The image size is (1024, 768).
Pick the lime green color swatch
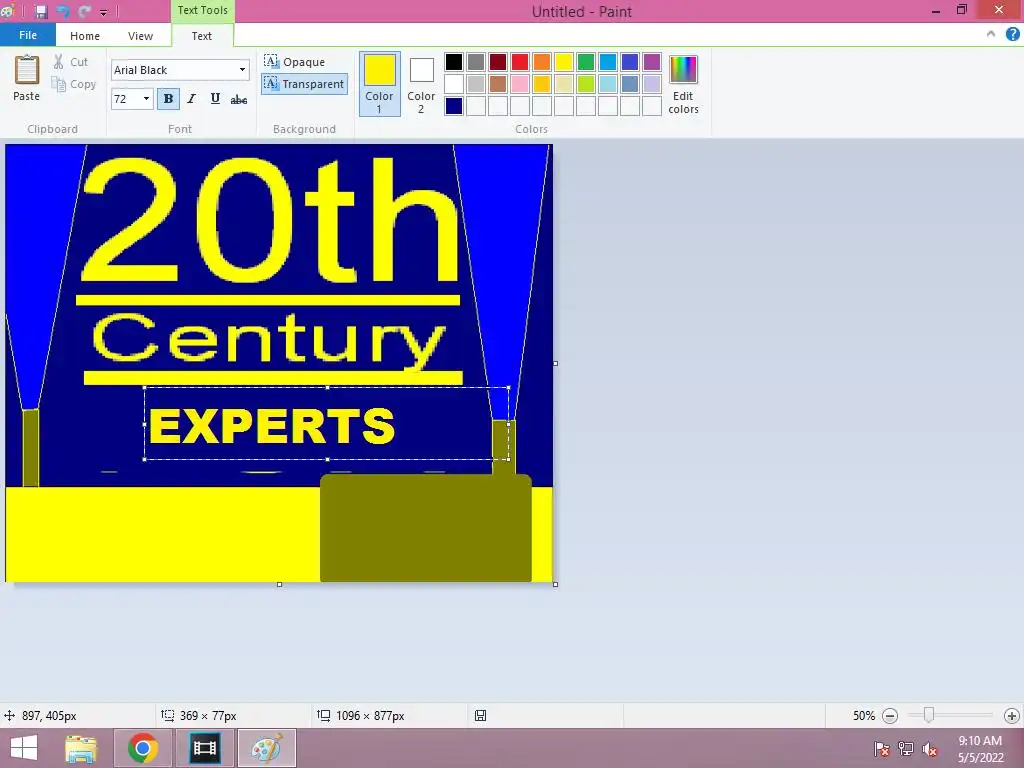coord(586,84)
